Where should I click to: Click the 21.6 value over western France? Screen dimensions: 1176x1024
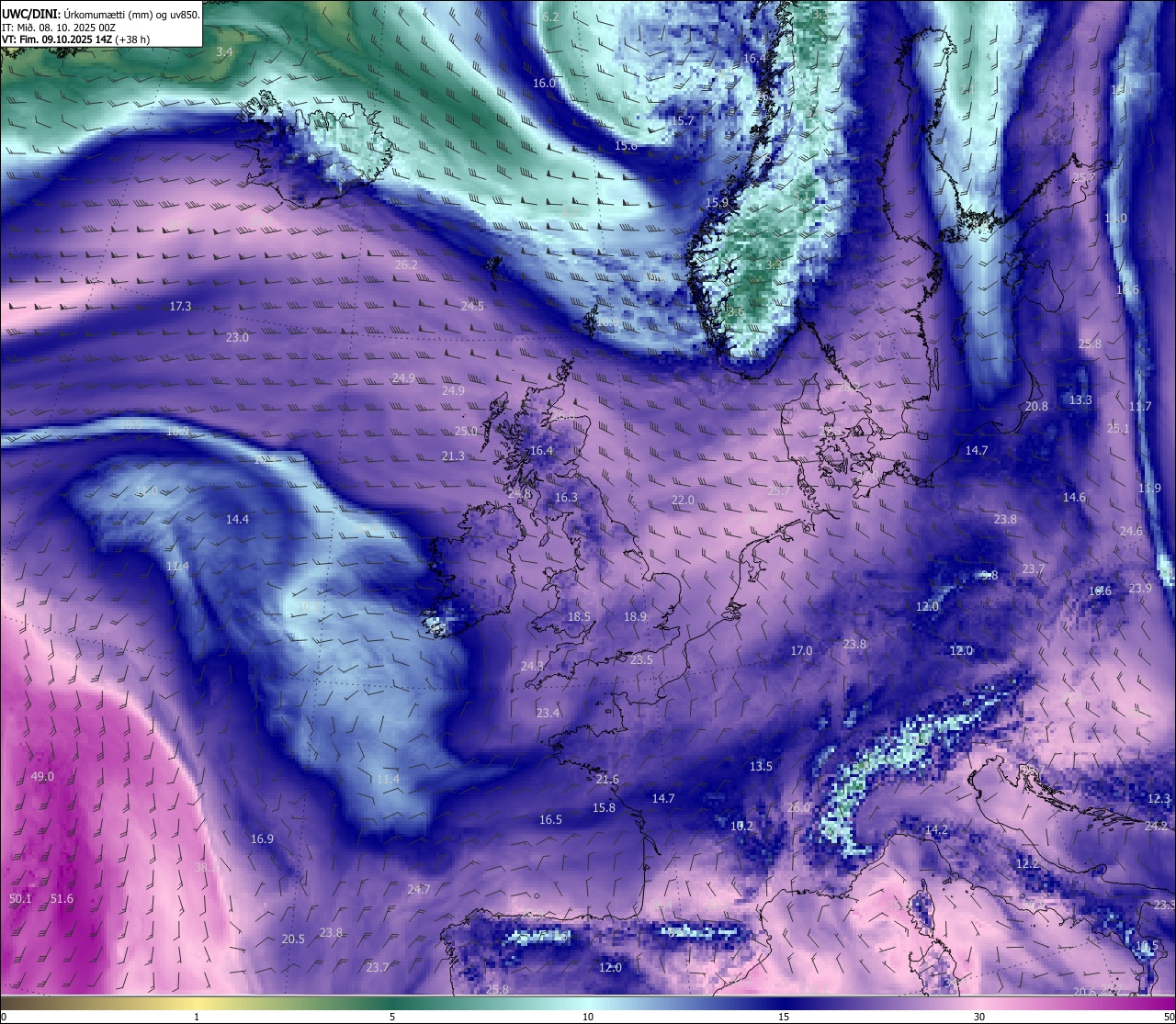pyautogui.click(x=607, y=779)
